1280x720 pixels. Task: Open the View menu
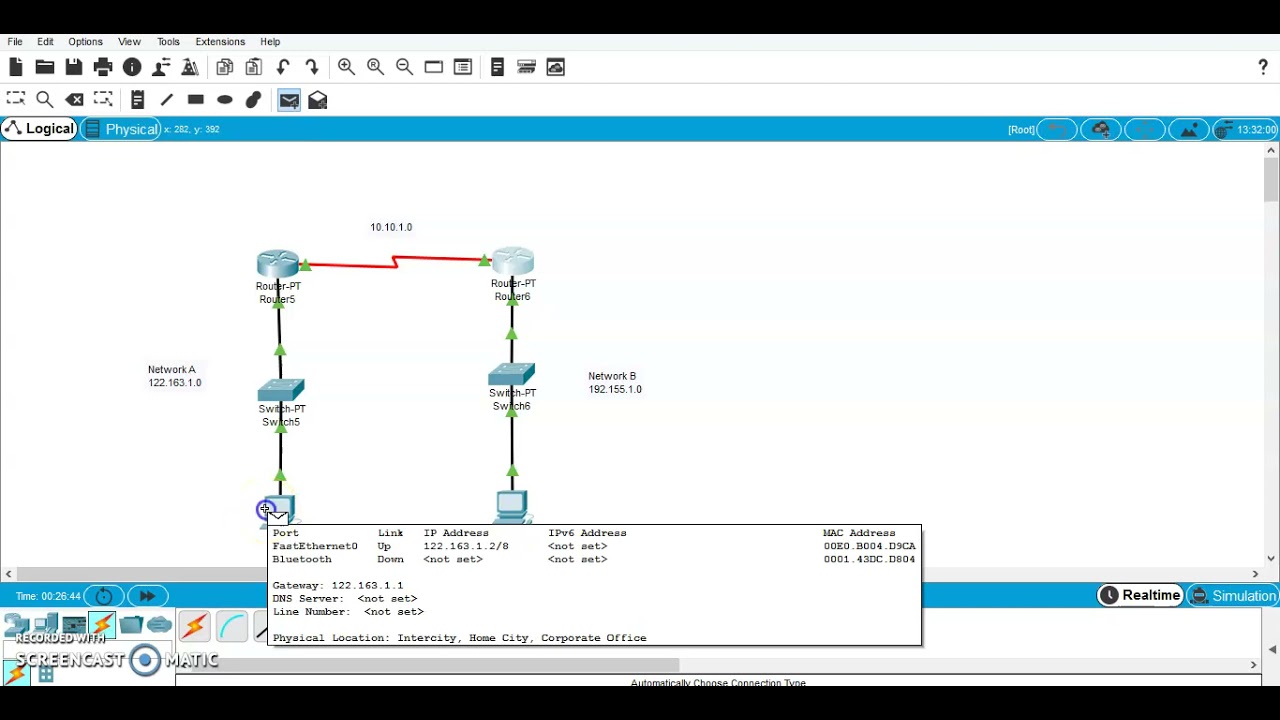pos(129,42)
